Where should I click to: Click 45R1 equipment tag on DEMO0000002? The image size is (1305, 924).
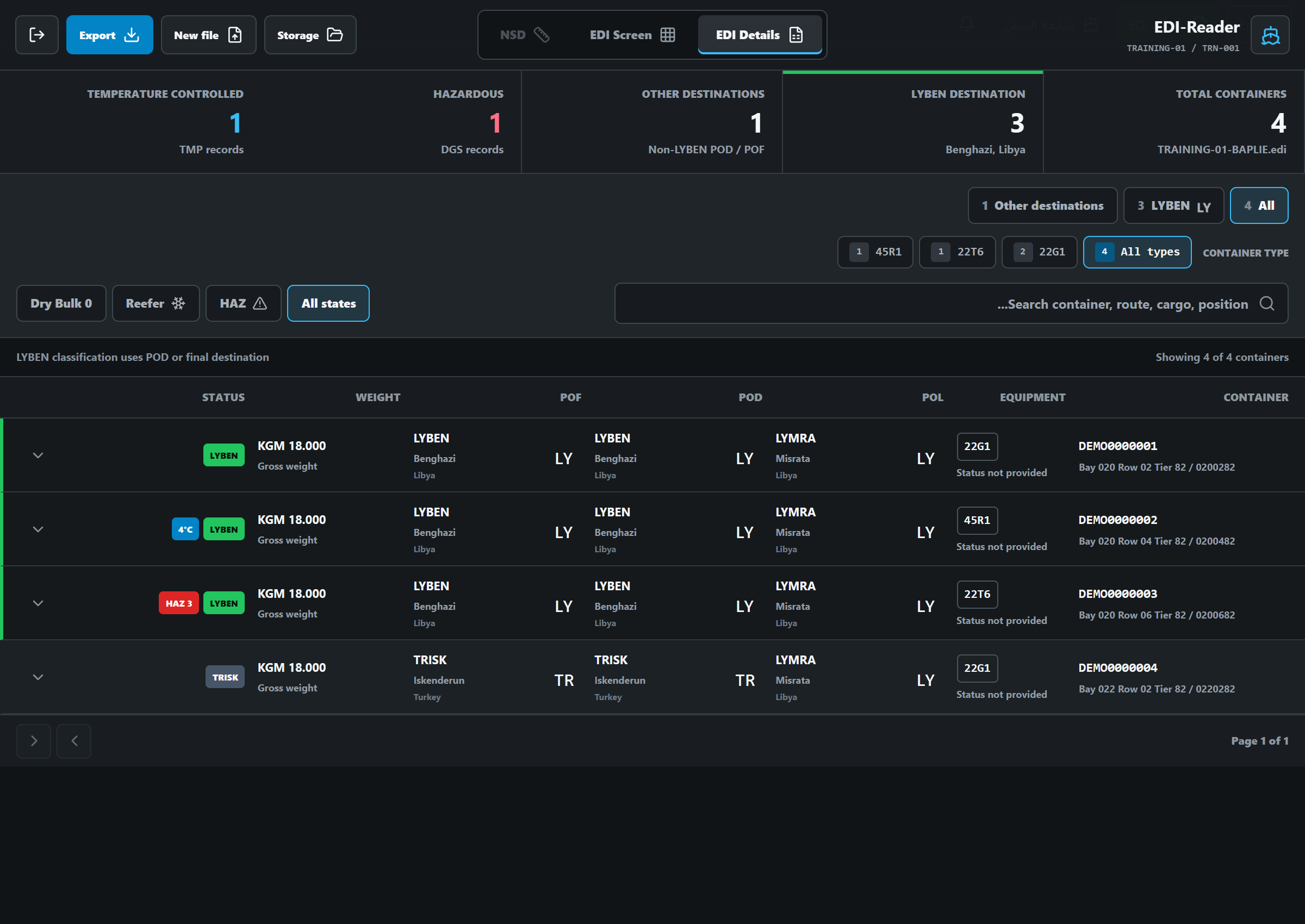[x=977, y=520]
